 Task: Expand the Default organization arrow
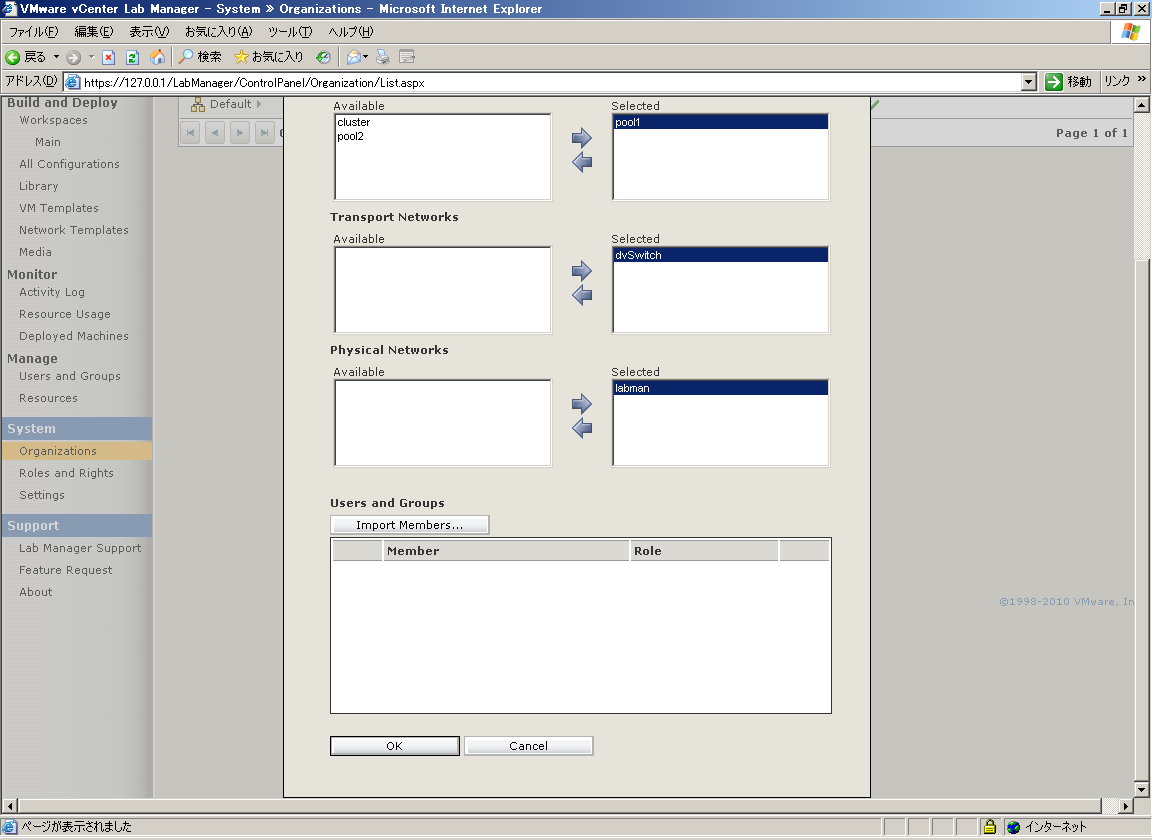(259, 104)
